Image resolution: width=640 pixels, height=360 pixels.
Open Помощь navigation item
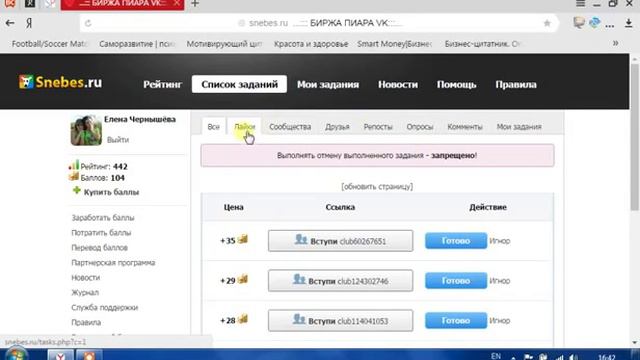tap(456, 84)
